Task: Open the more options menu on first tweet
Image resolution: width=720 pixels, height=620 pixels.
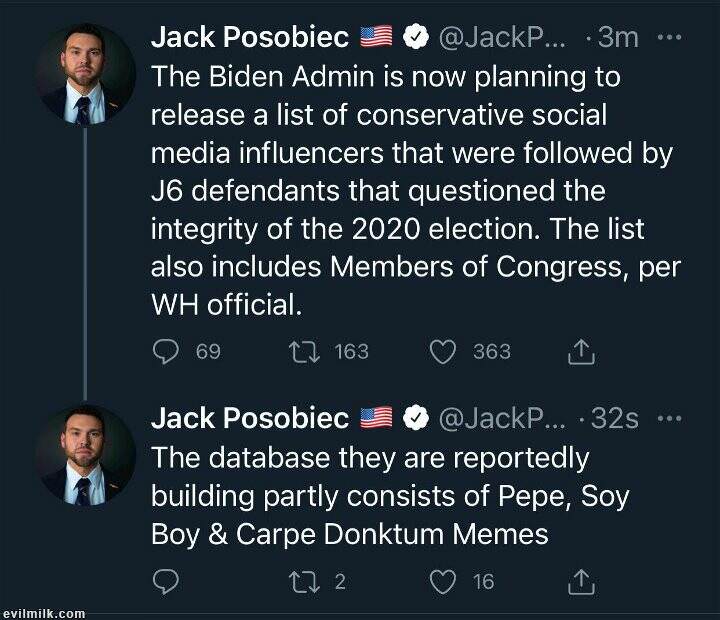Action: (667, 37)
